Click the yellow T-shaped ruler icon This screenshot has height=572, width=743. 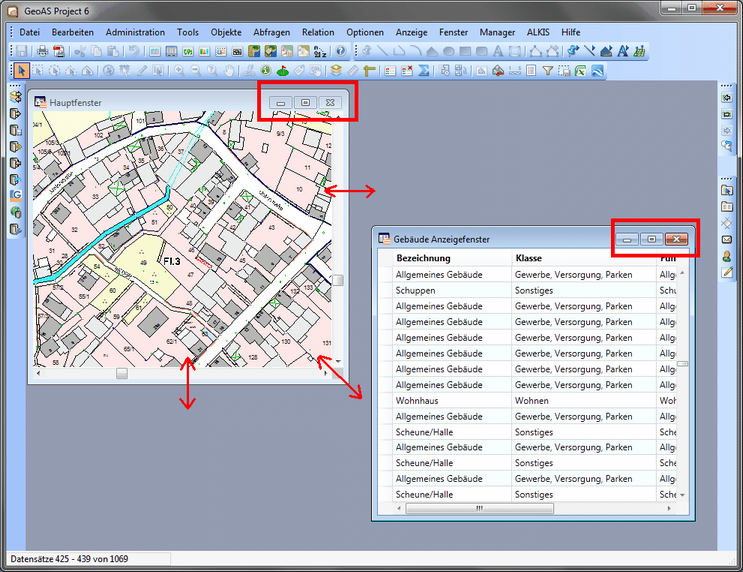pos(369,71)
